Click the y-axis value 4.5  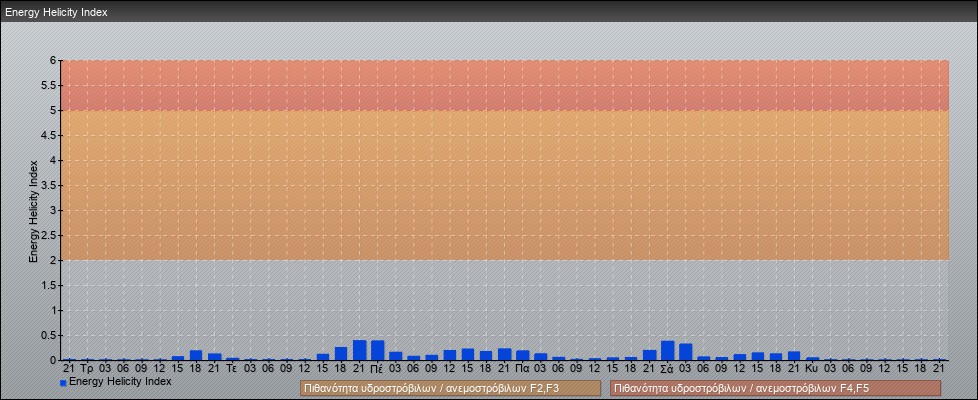[49, 135]
